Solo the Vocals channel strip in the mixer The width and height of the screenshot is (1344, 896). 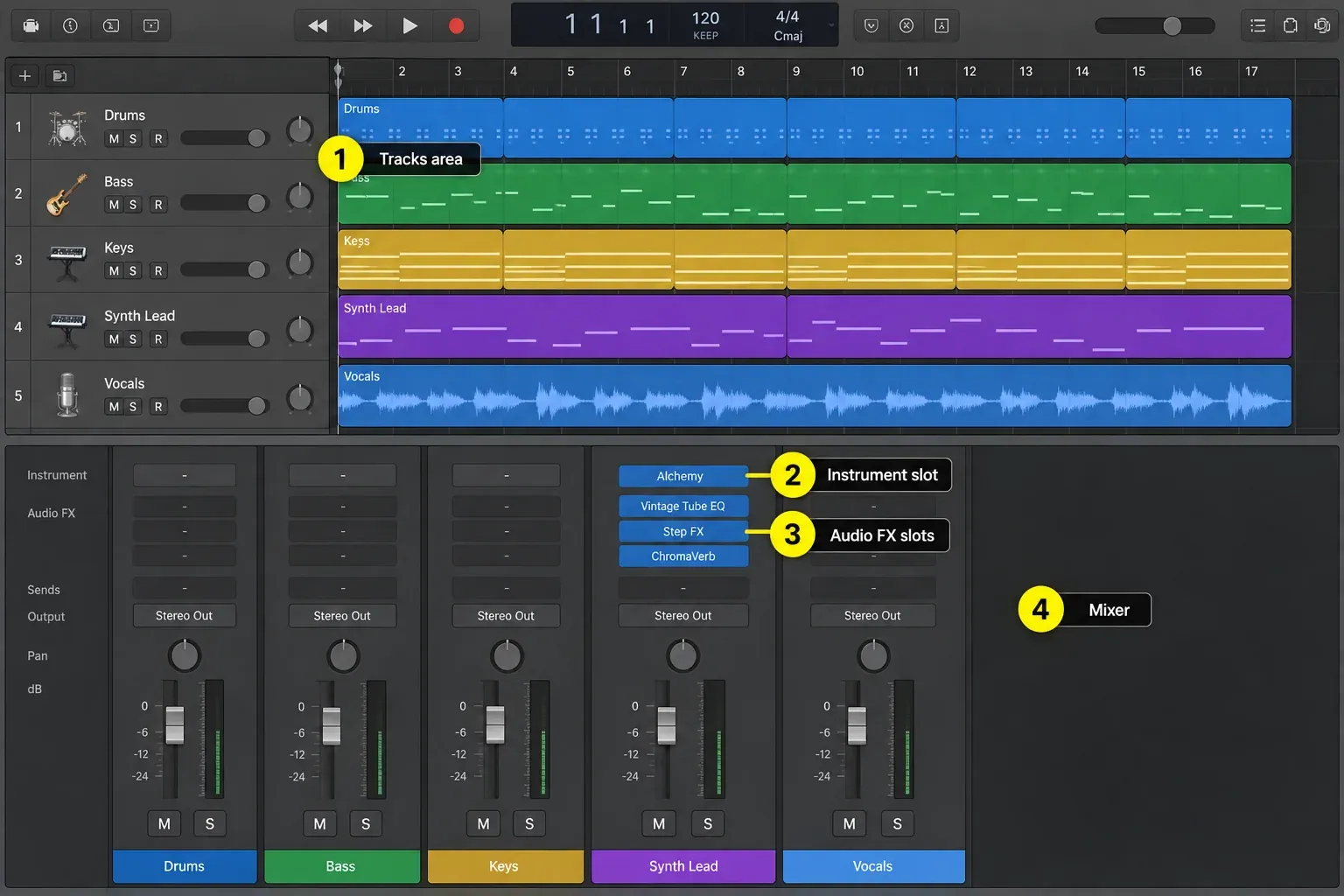point(897,823)
